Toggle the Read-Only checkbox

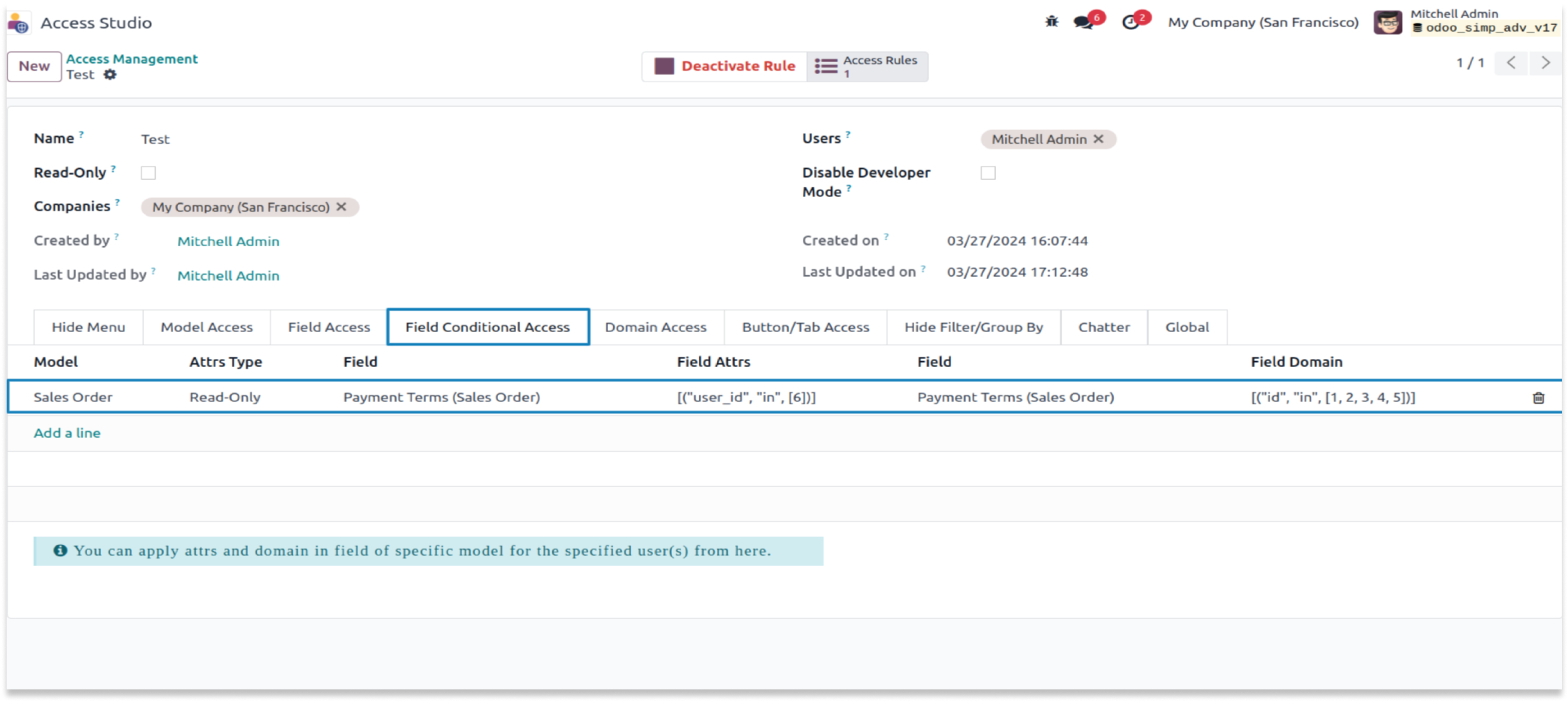148,173
